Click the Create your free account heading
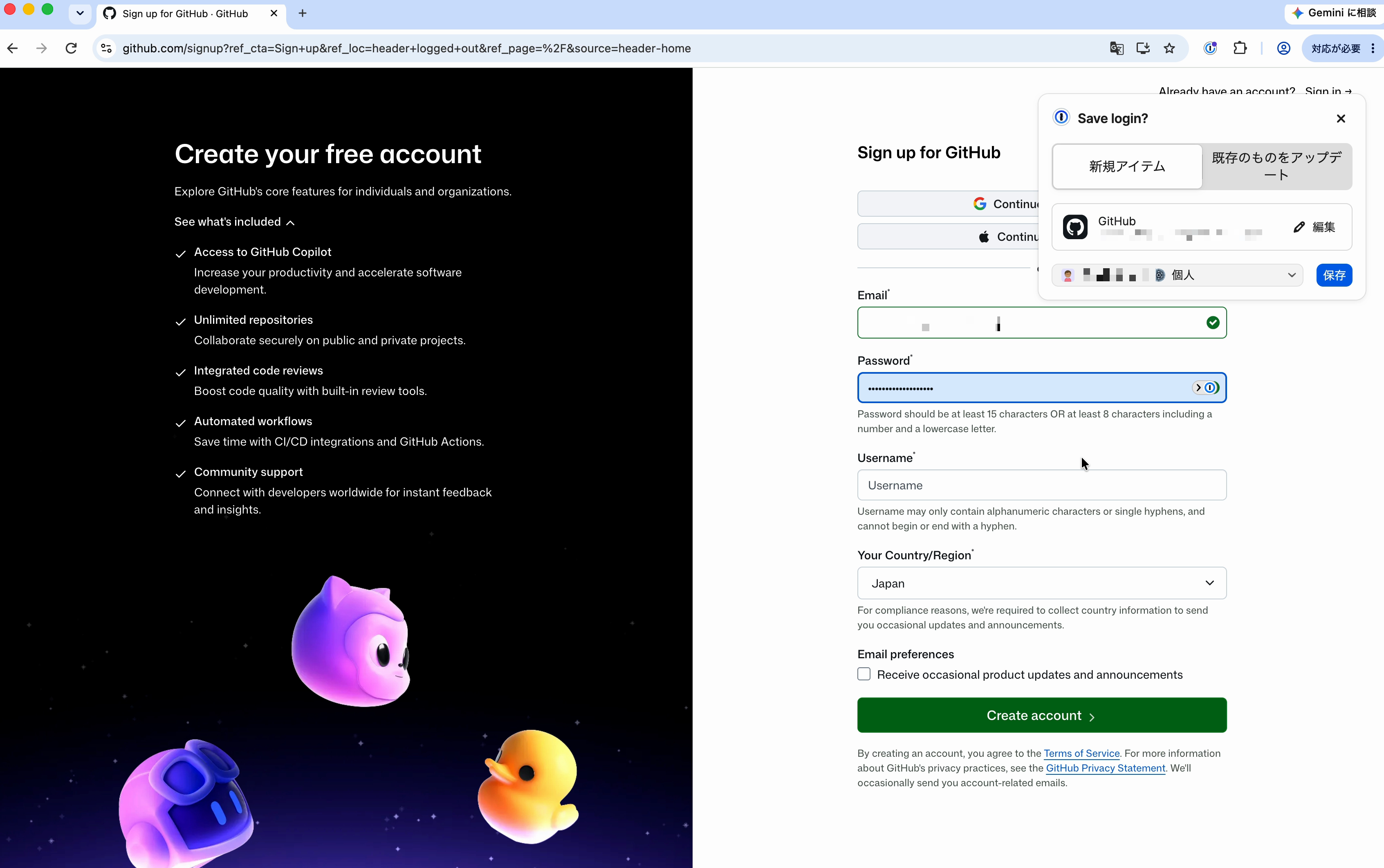 click(328, 154)
